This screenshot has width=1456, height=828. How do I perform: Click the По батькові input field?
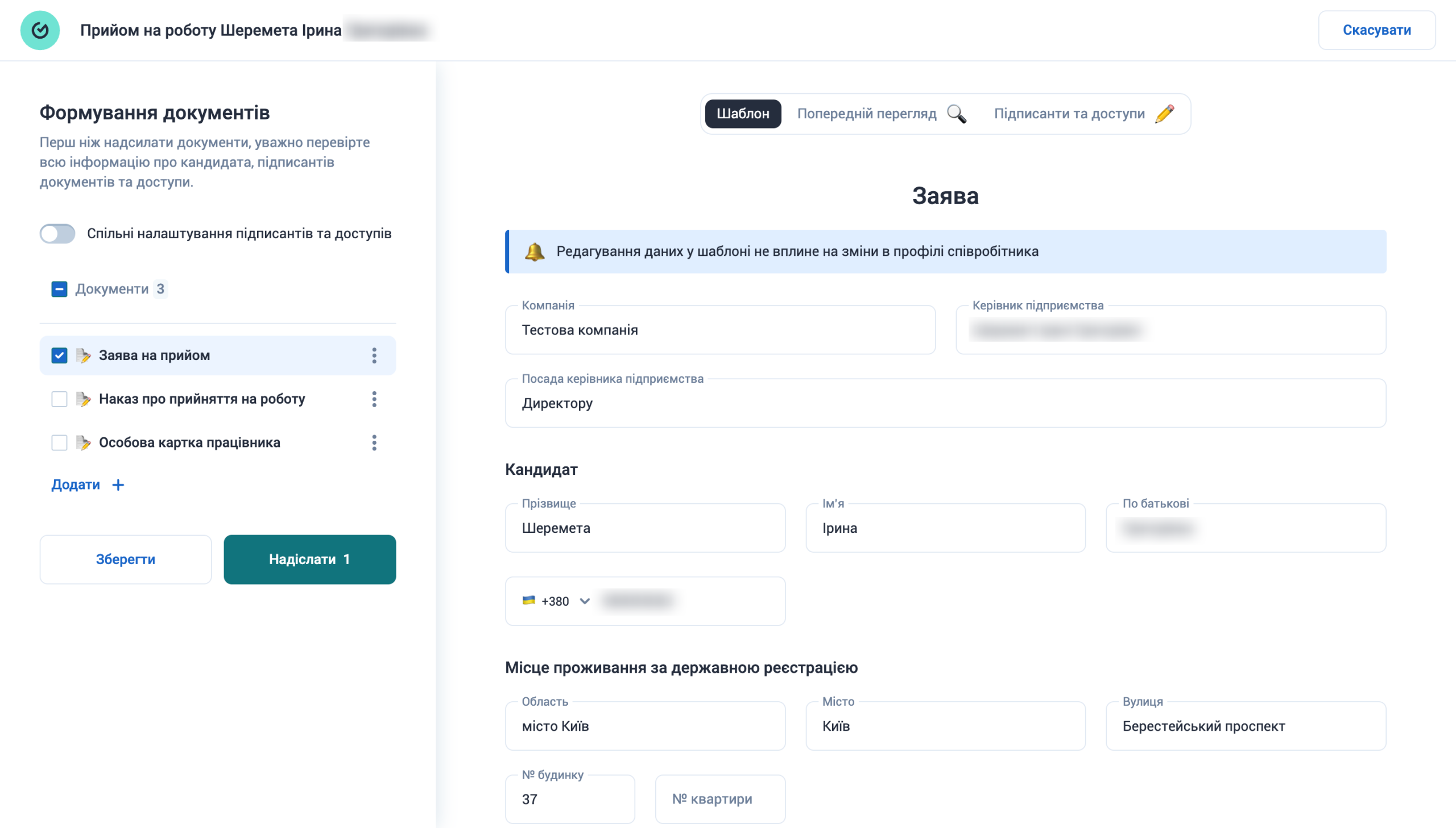point(1246,528)
